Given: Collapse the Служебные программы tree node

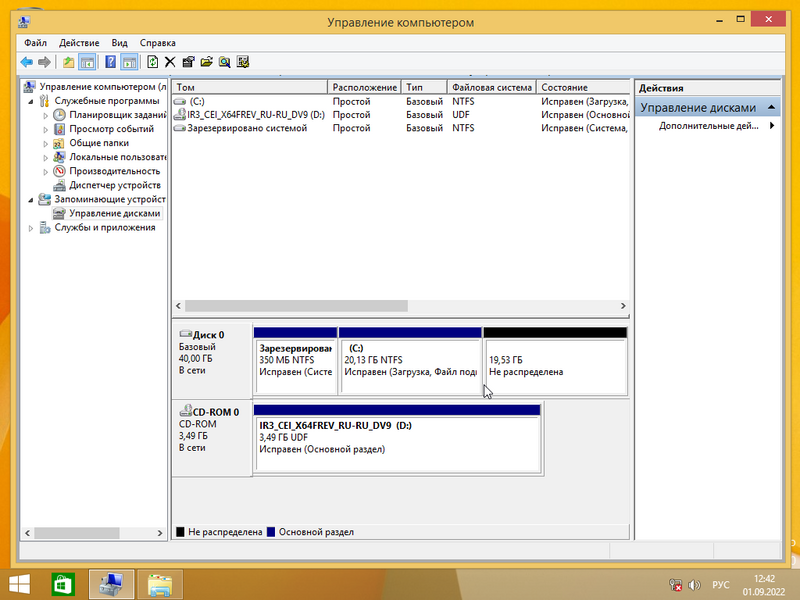Looking at the screenshot, I should point(31,101).
